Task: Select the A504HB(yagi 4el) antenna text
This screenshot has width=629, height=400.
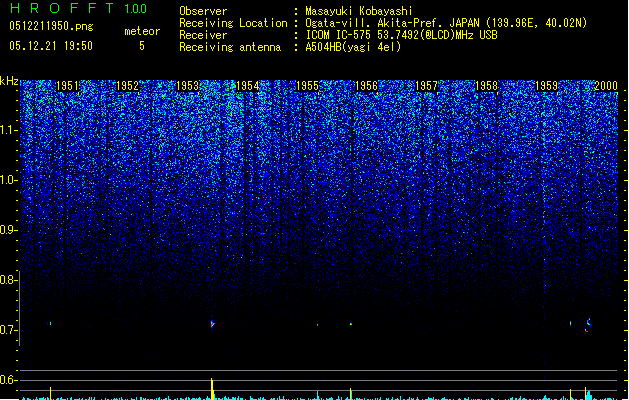Action: pos(353,47)
